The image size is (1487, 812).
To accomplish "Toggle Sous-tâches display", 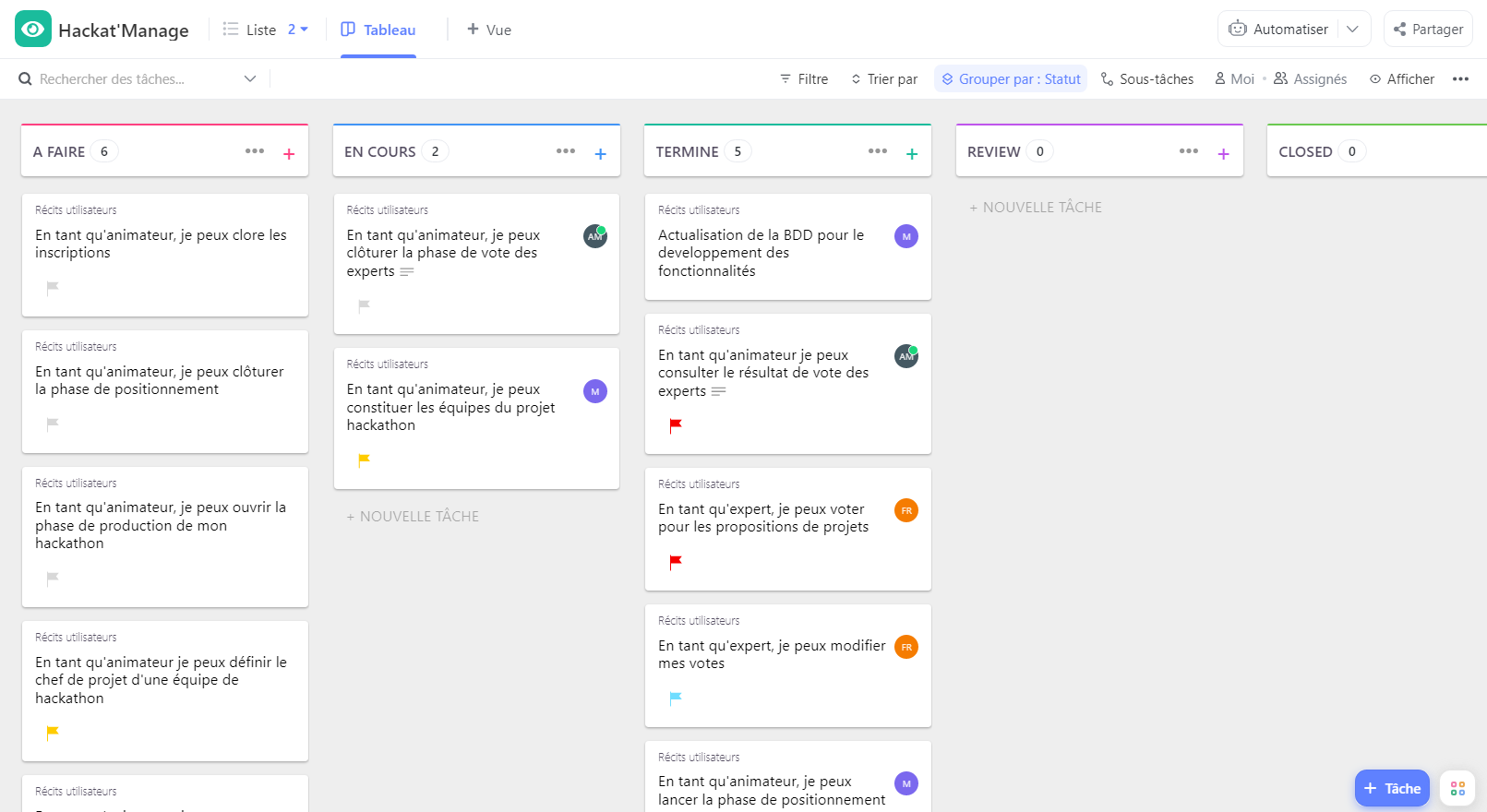I will pos(1147,79).
